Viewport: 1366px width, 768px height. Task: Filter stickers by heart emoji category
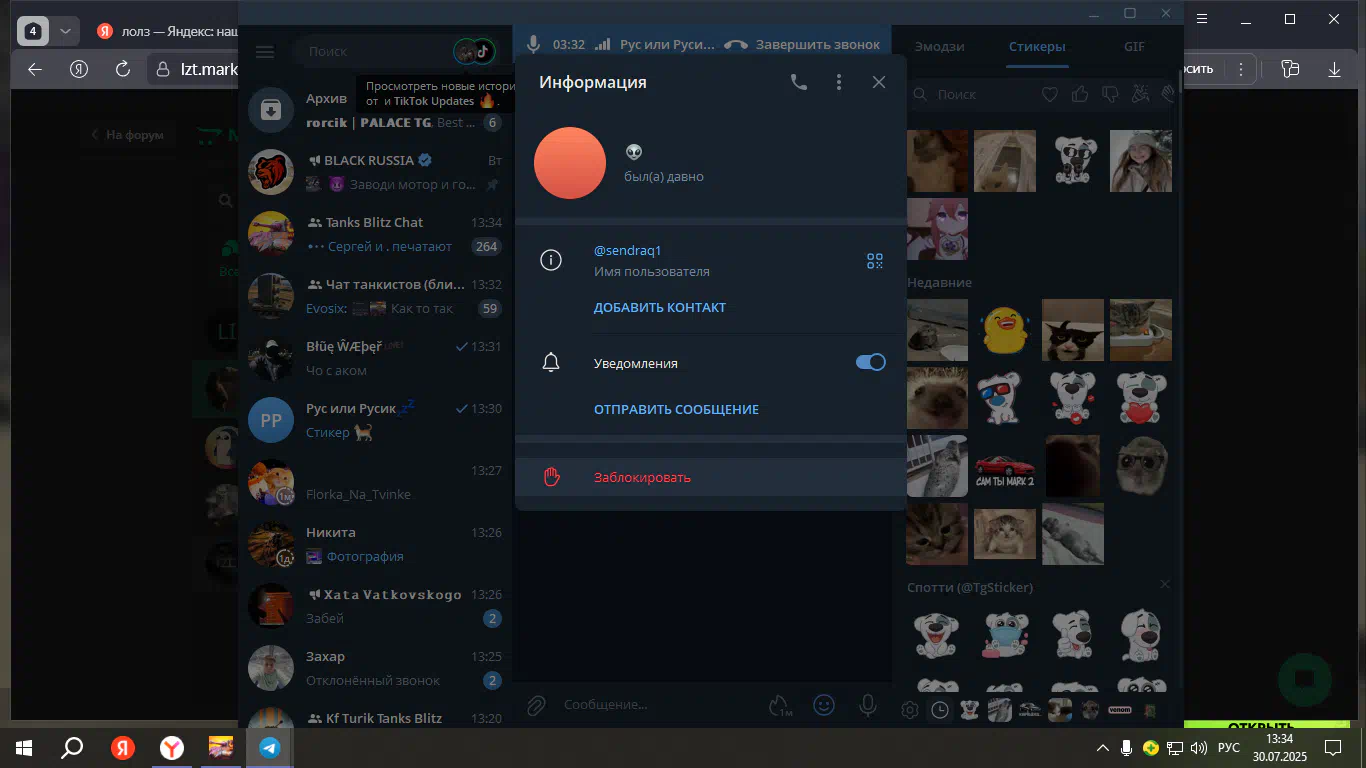(1050, 94)
